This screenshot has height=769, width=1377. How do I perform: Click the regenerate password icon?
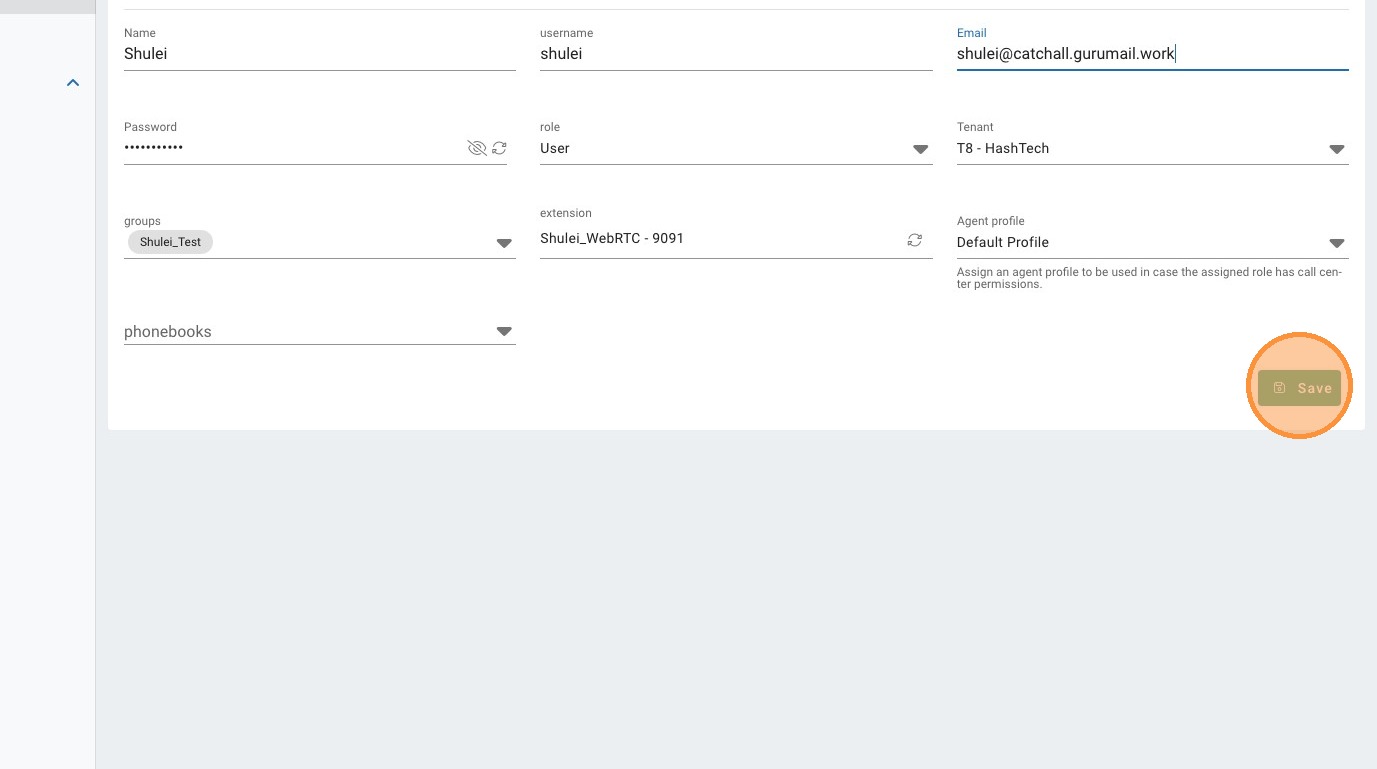pyautogui.click(x=499, y=148)
